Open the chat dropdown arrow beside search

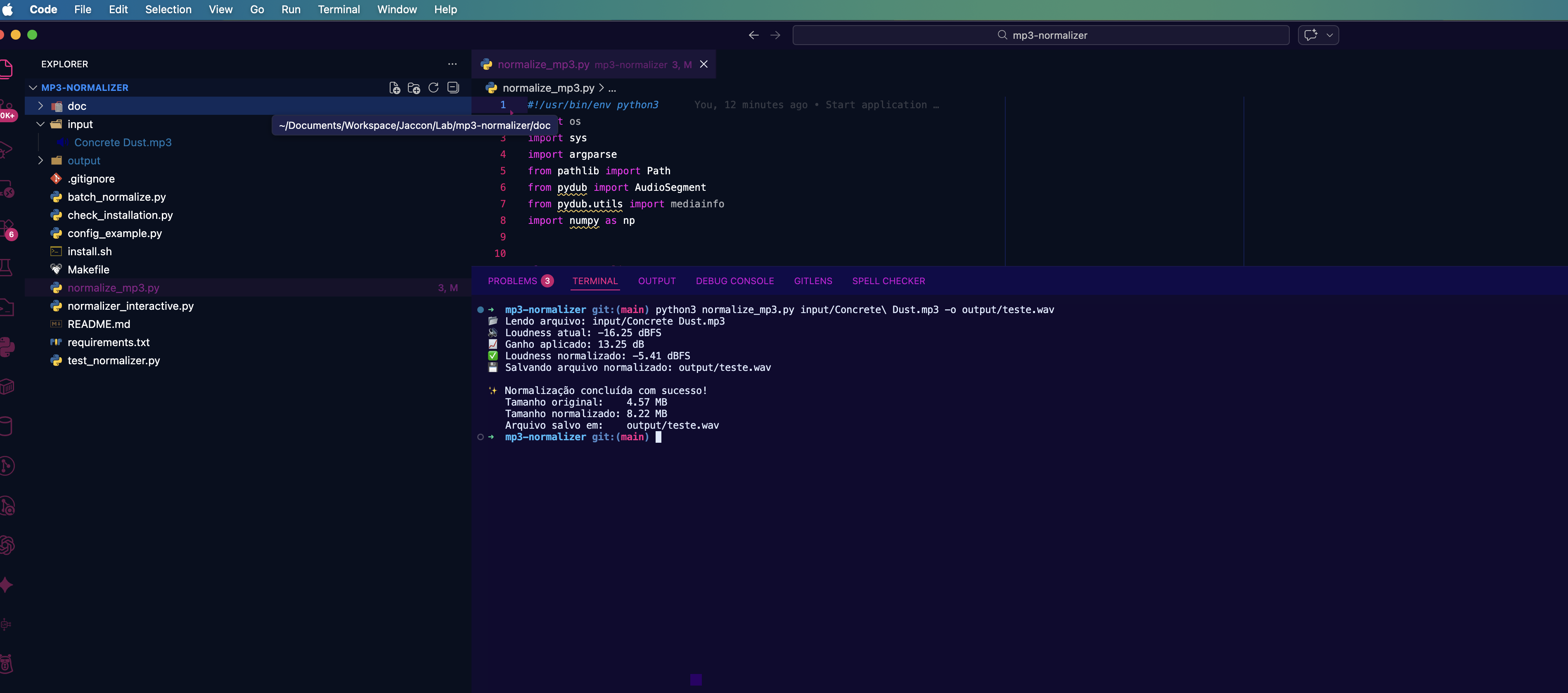click(1329, 36)
